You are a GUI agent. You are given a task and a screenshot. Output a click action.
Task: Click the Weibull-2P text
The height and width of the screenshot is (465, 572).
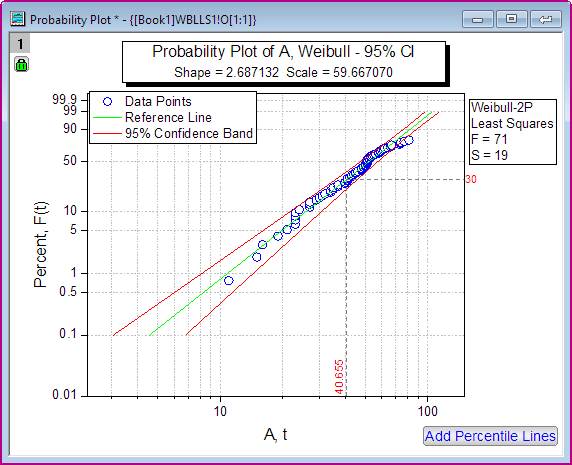(502, 107)
